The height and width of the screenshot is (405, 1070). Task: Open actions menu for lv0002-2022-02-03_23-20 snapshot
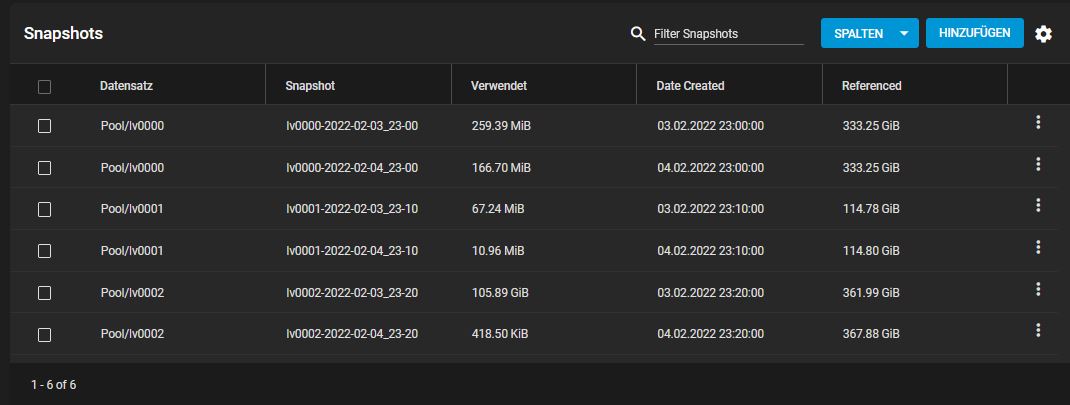(1038, 289)
